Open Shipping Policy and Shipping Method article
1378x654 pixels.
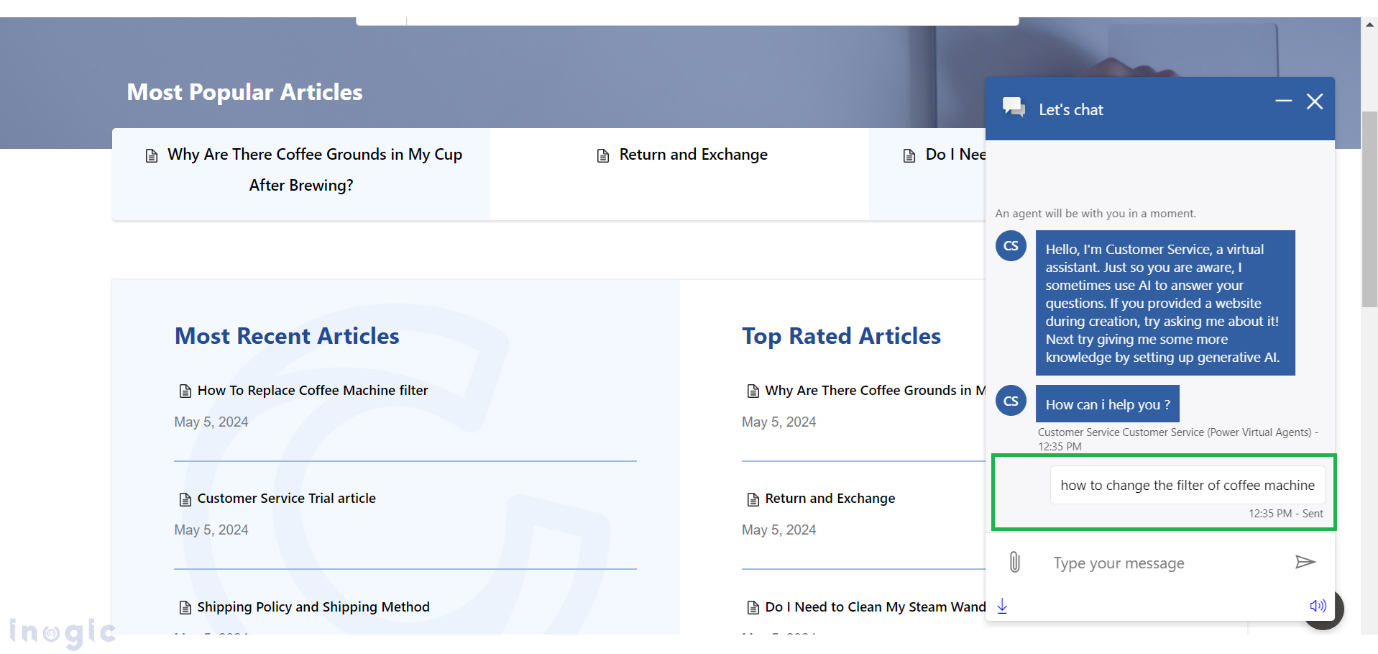313,607
